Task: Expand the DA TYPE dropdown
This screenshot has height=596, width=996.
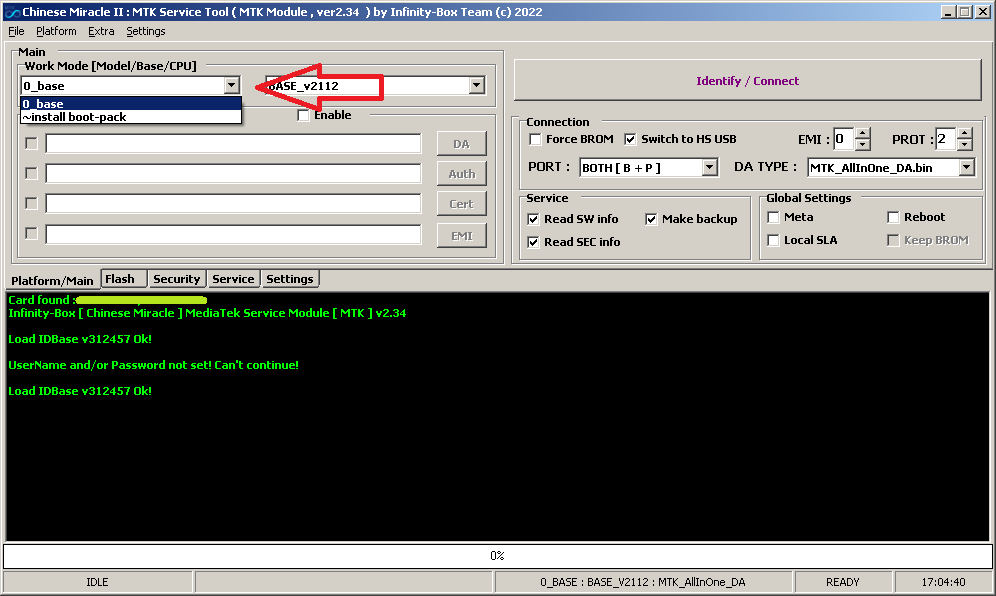Action: click(966, 168)
